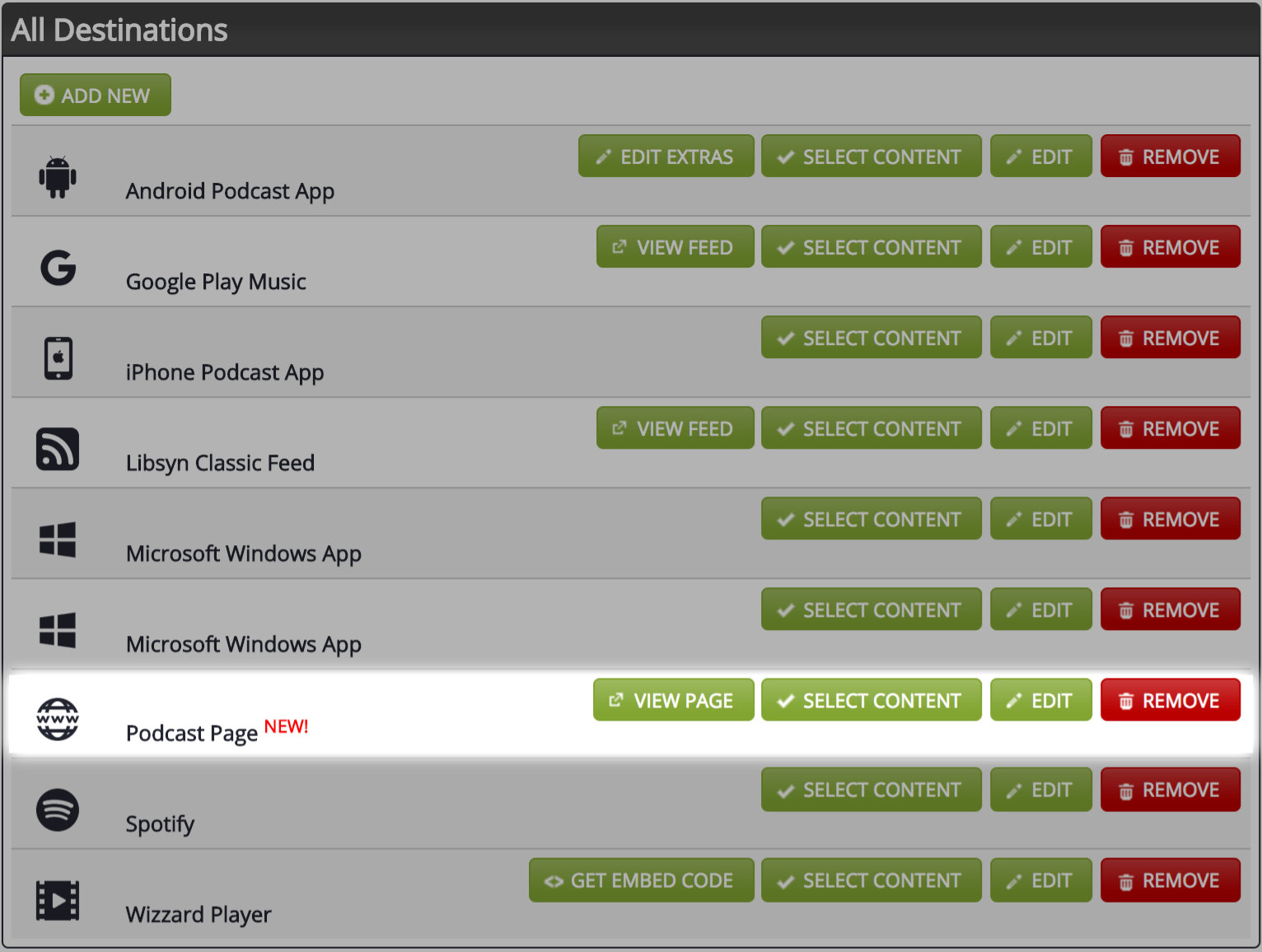
Task: Click the iPhone Podcast App label
Action: click(x=225, y=372)
